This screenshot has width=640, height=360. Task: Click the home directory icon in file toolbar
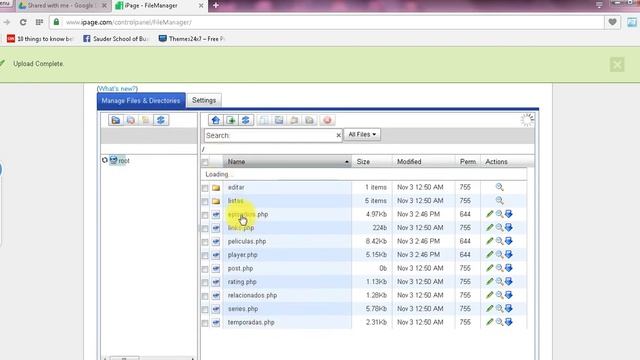pyautogui.click(x=216, y=120)
